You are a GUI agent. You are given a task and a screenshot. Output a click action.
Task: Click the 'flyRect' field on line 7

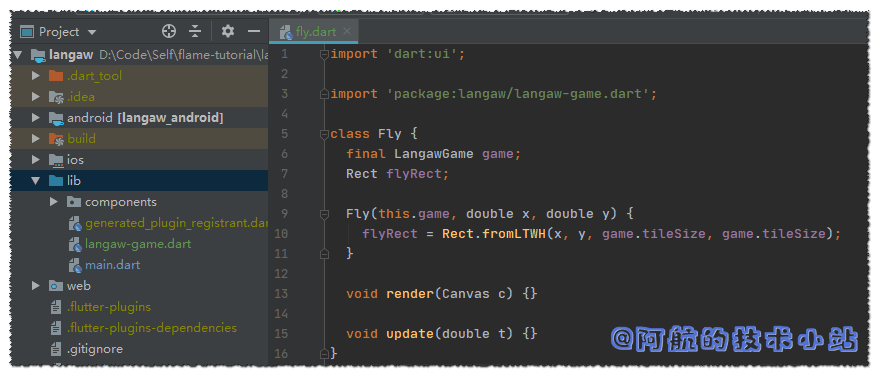point(414,174)
